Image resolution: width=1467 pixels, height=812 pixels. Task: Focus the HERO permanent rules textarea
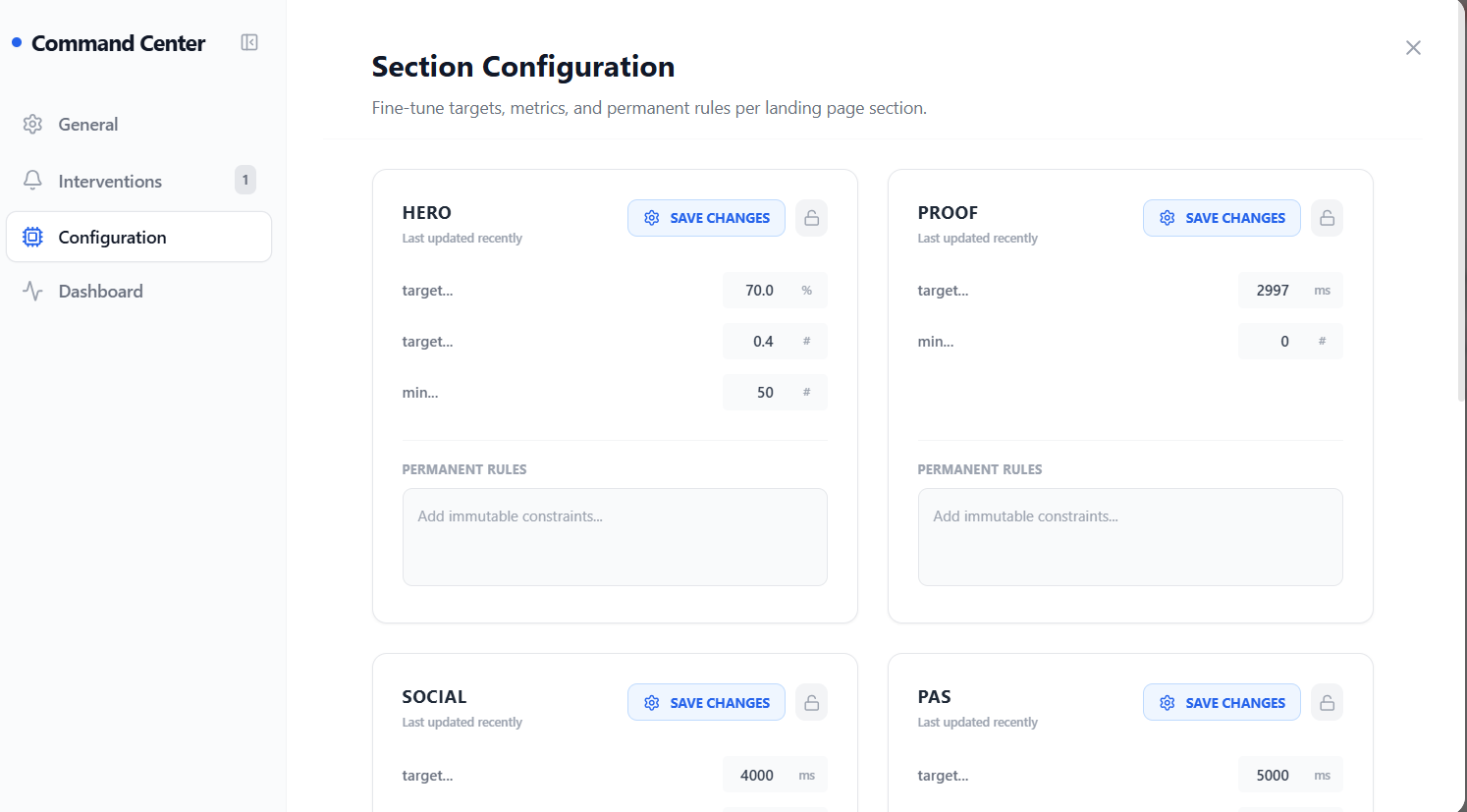pyautogui.click(x=615, y=537)
